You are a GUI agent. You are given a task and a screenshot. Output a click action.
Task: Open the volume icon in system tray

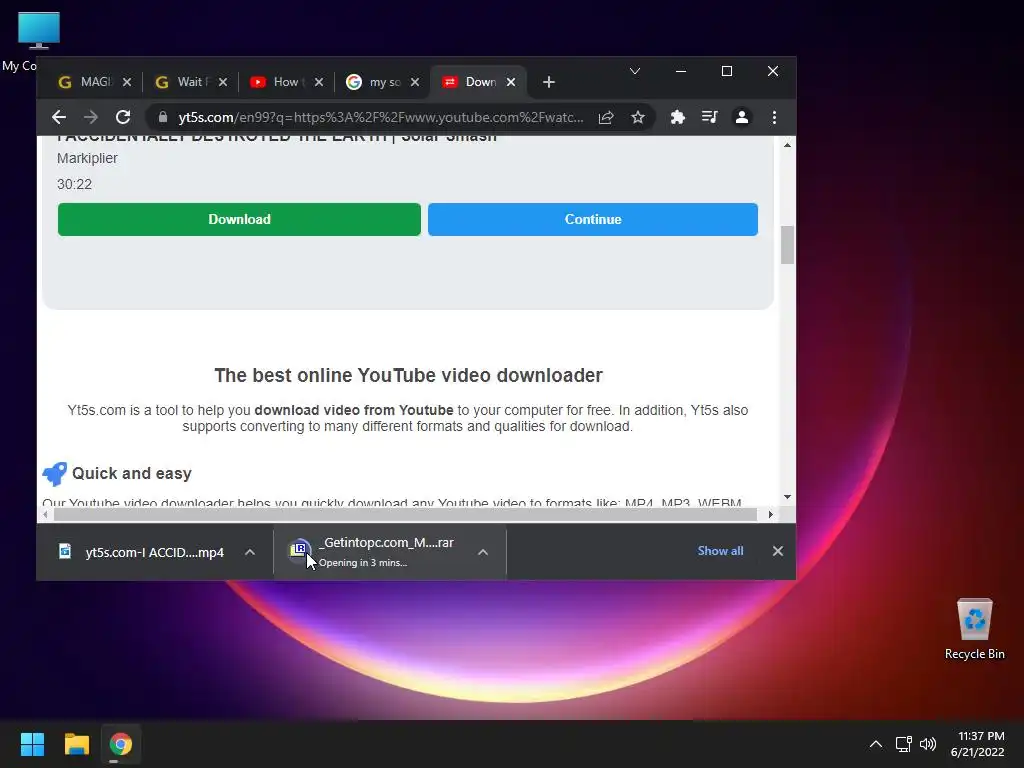pos(928,744)
